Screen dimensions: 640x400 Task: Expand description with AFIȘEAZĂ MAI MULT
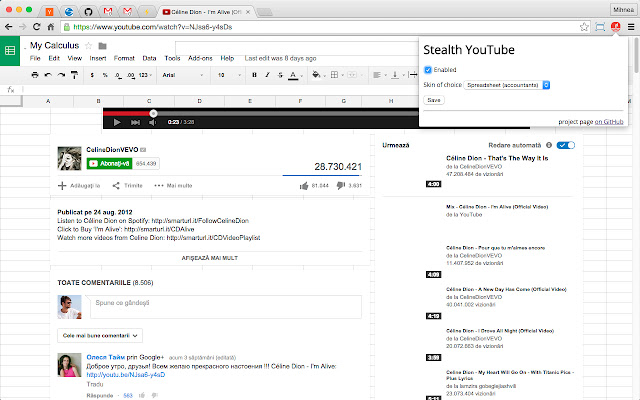(x=210, y=258)
